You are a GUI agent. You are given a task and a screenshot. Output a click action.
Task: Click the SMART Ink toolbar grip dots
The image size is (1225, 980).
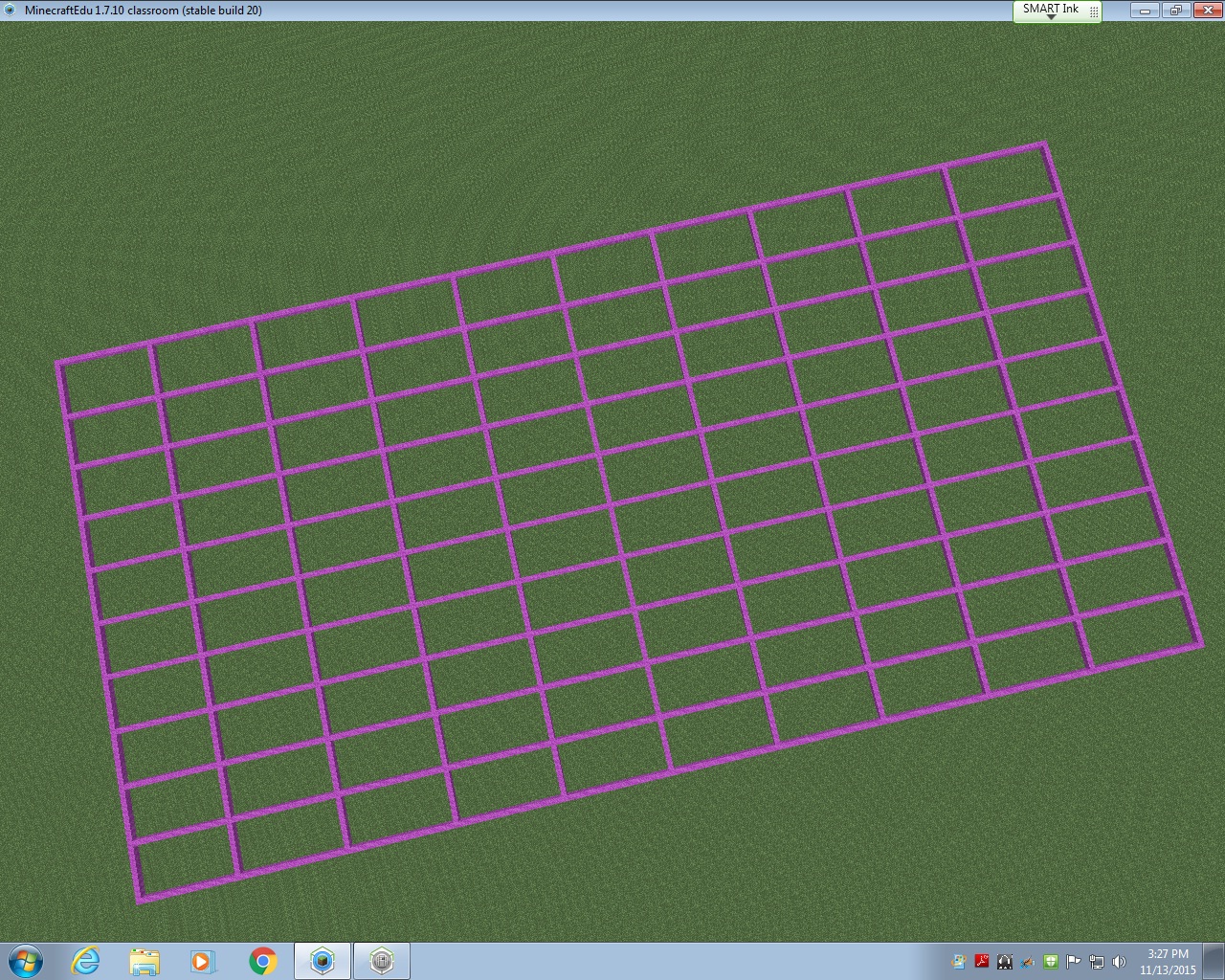click(x=1093, y=11)
